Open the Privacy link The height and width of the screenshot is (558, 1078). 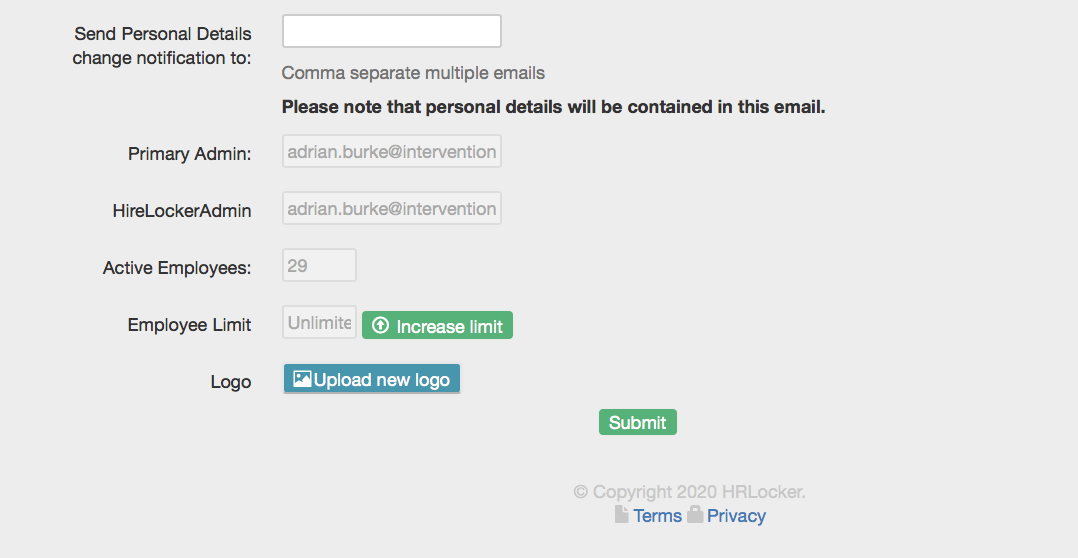[x=736, y=516]
